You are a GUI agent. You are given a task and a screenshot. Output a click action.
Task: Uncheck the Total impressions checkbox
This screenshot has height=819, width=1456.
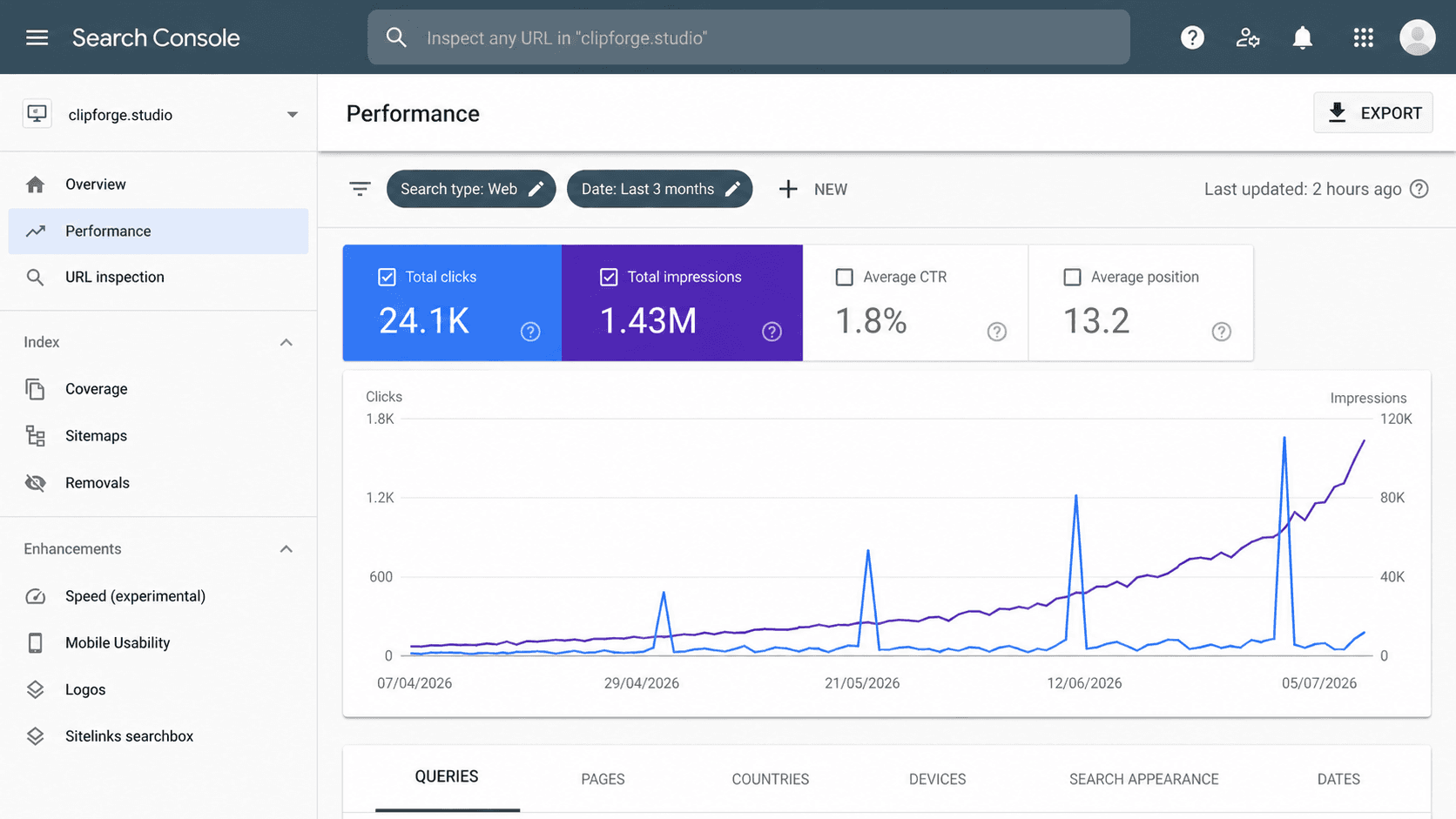click(x=609, y=277)
